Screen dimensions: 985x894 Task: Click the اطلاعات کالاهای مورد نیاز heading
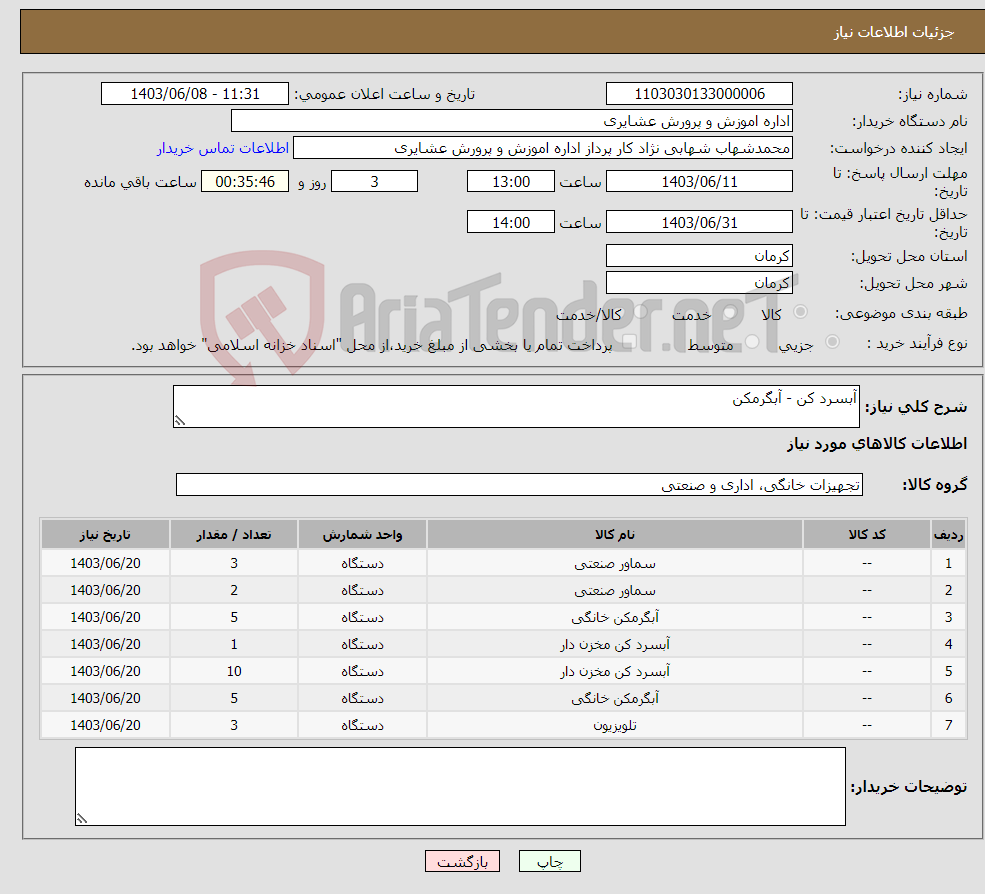[877, 444]
